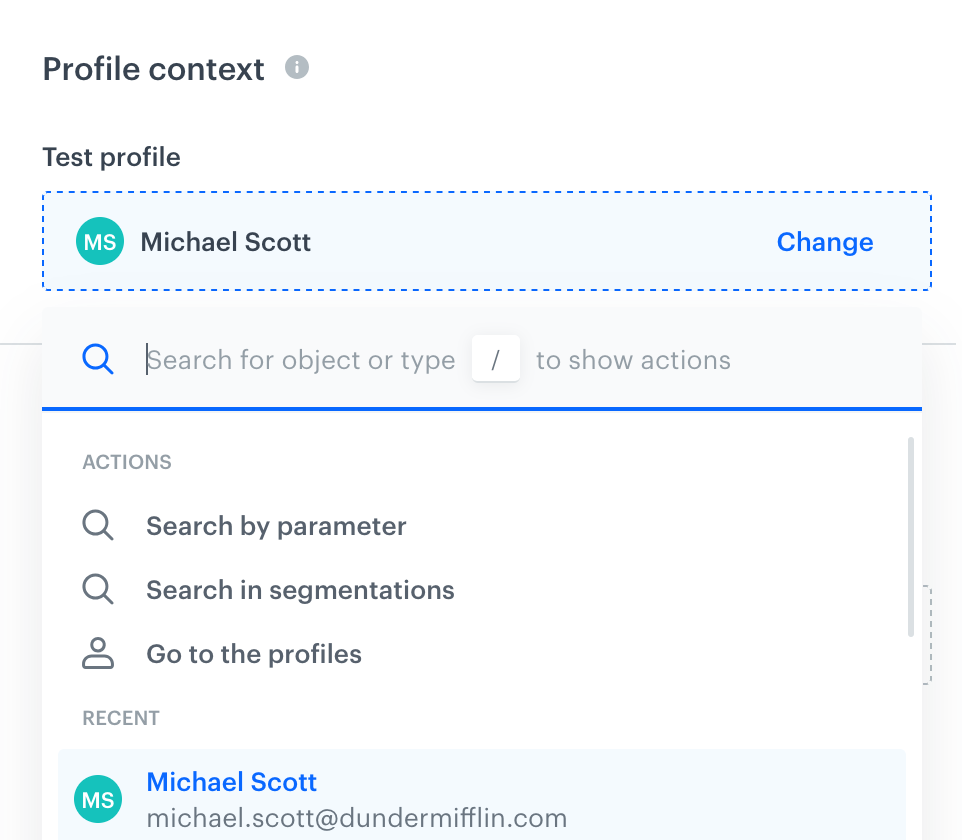962x840 pixels.
Task: Click the MS avatar in the Recent list
Action: click(99, 799)
